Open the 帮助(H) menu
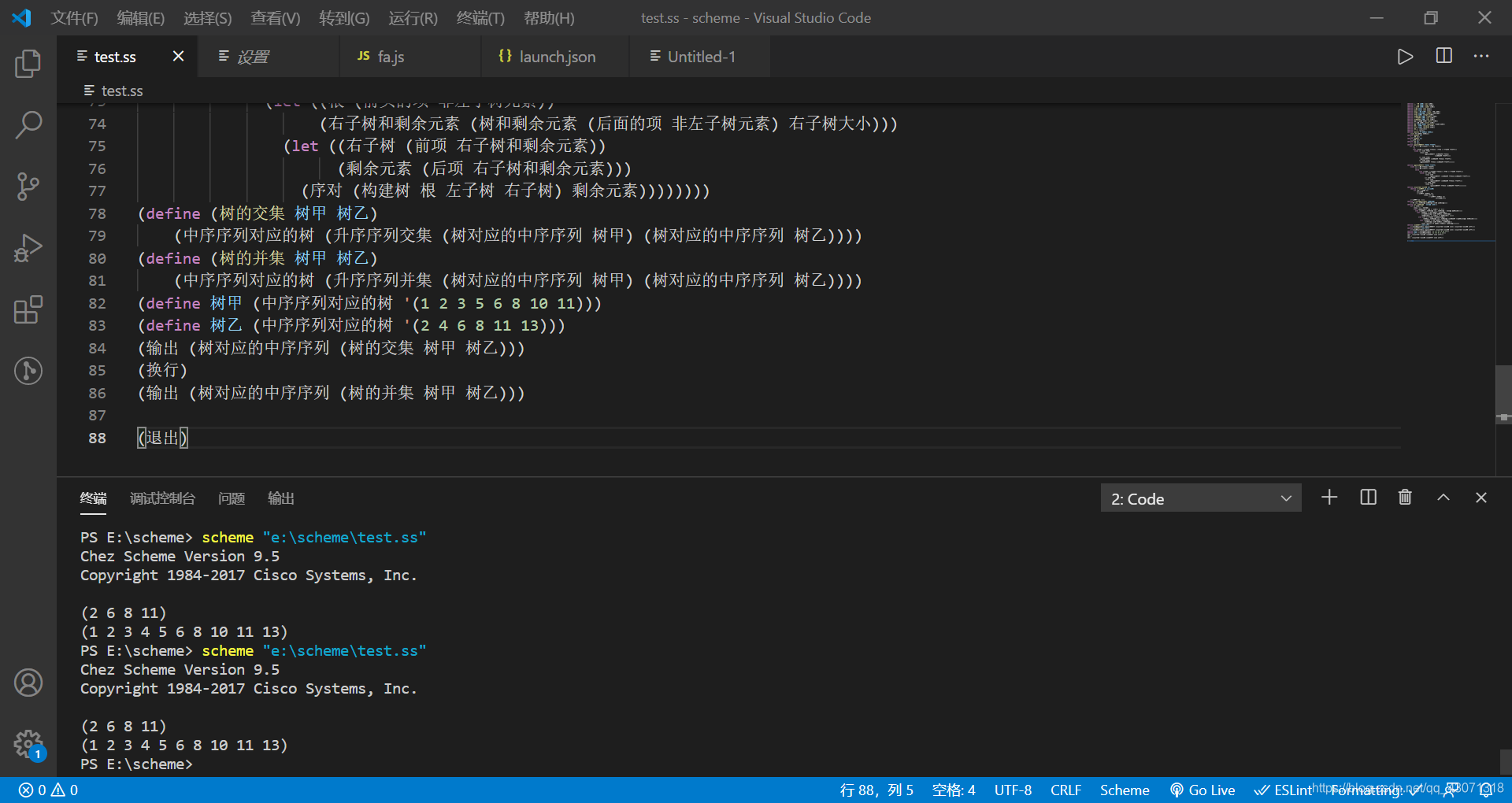1512x803 pixels. (x=549, y=18)
